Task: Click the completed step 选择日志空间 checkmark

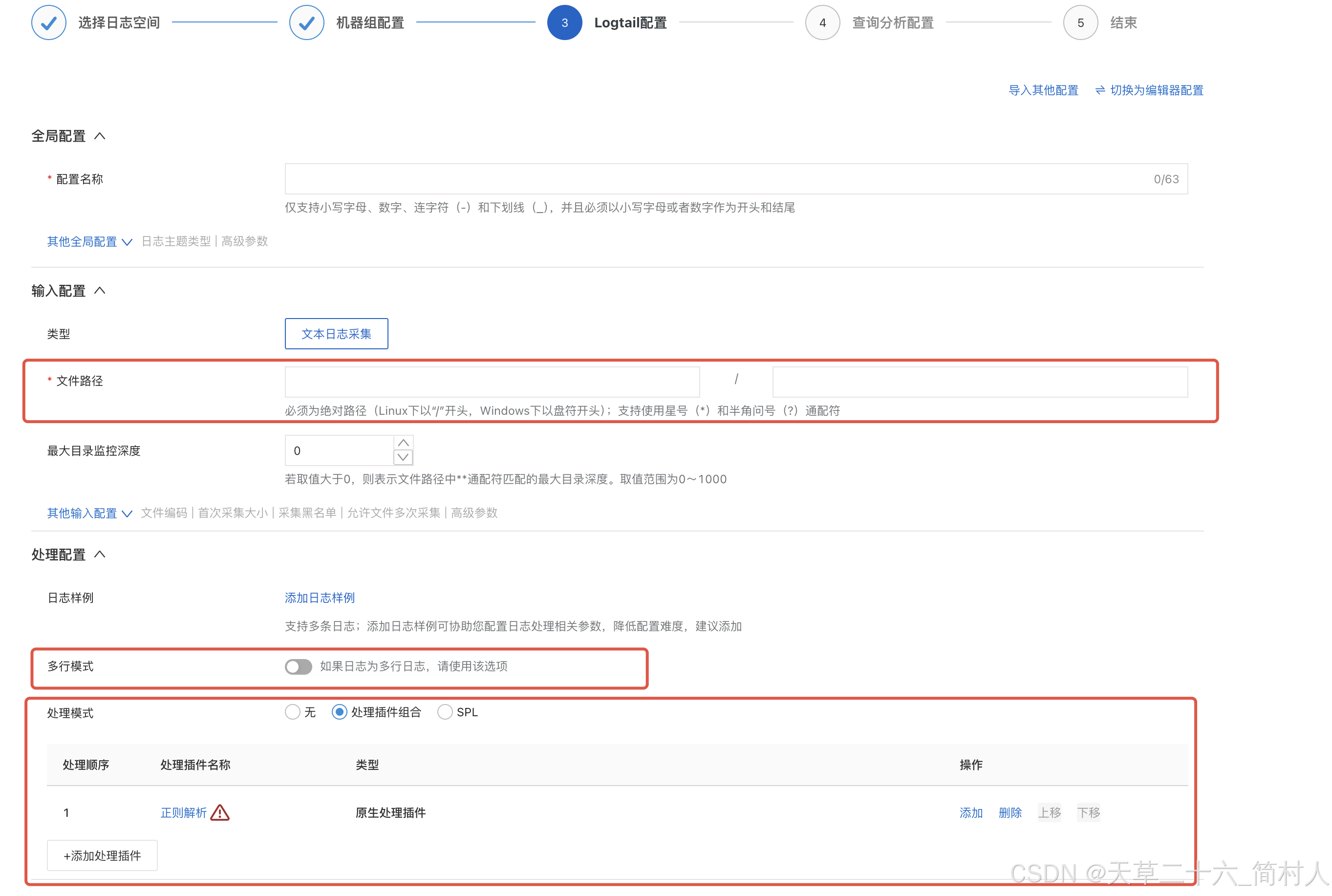Action: click(x=48, y=23)
